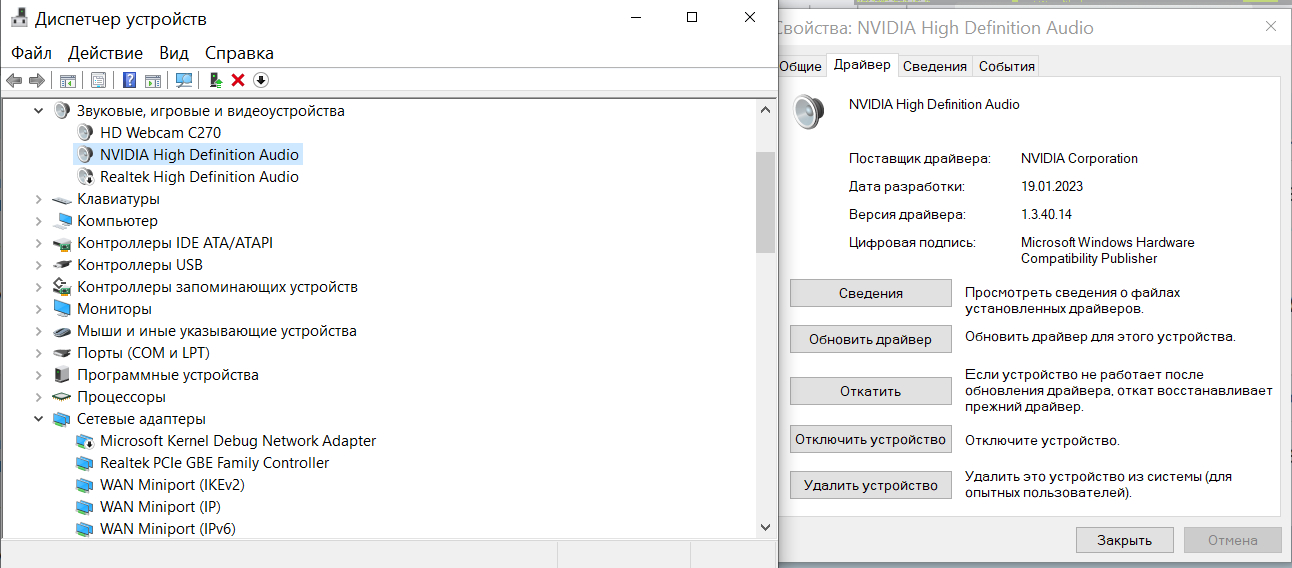1292x568 pixels.
Task: Click the Отключить устройство button
Action: (x=871, y=439)
